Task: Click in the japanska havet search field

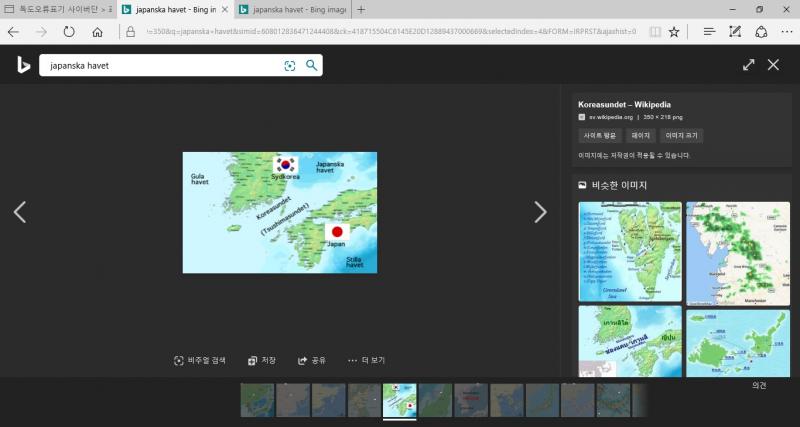Action: (x=160, y=66)
